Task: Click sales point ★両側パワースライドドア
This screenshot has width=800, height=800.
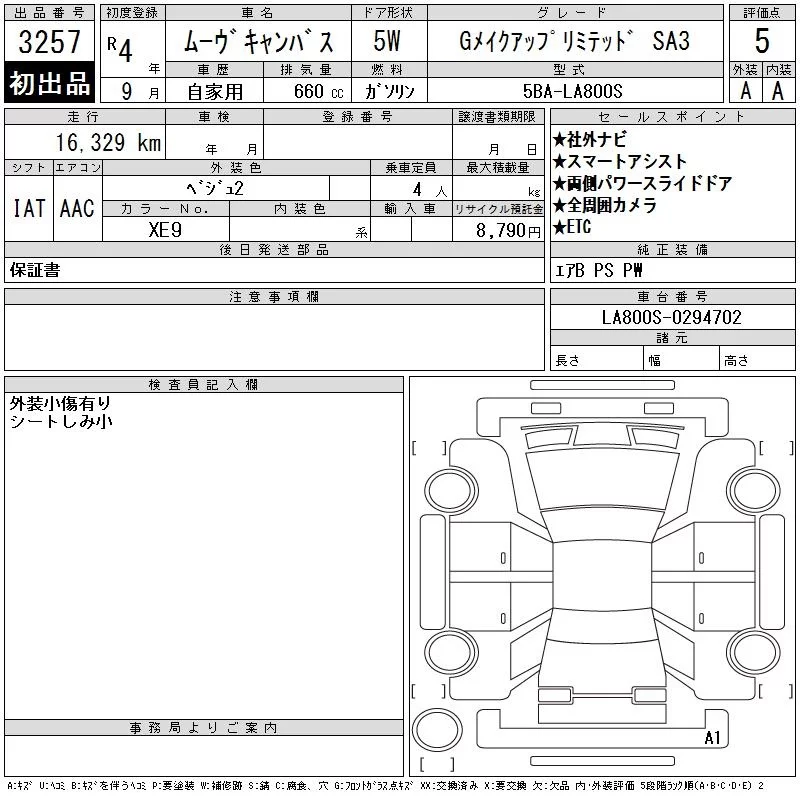Action: [643, 183]
